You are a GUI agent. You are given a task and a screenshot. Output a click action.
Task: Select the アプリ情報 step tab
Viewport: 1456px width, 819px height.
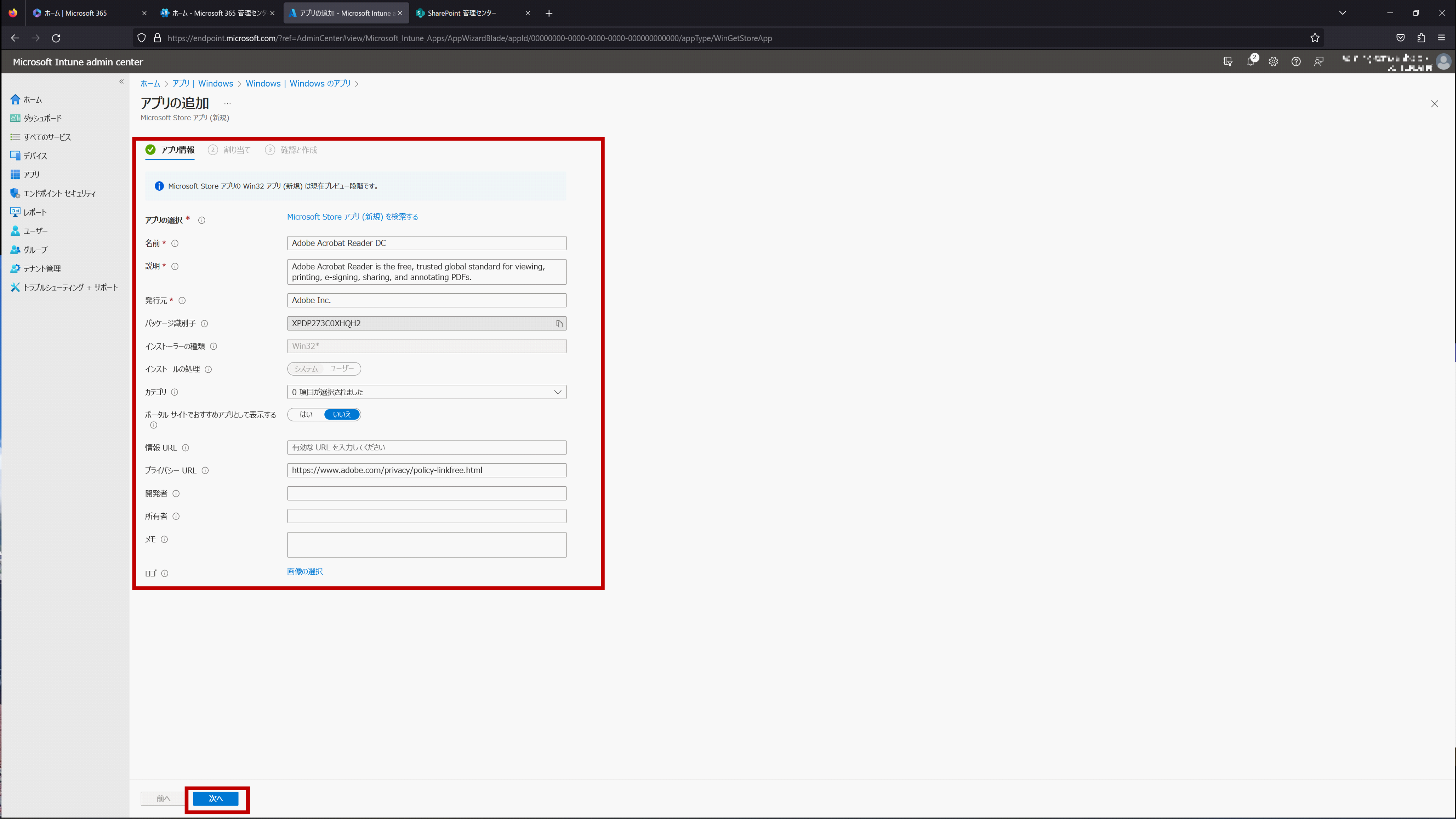(x=170, y=150)
